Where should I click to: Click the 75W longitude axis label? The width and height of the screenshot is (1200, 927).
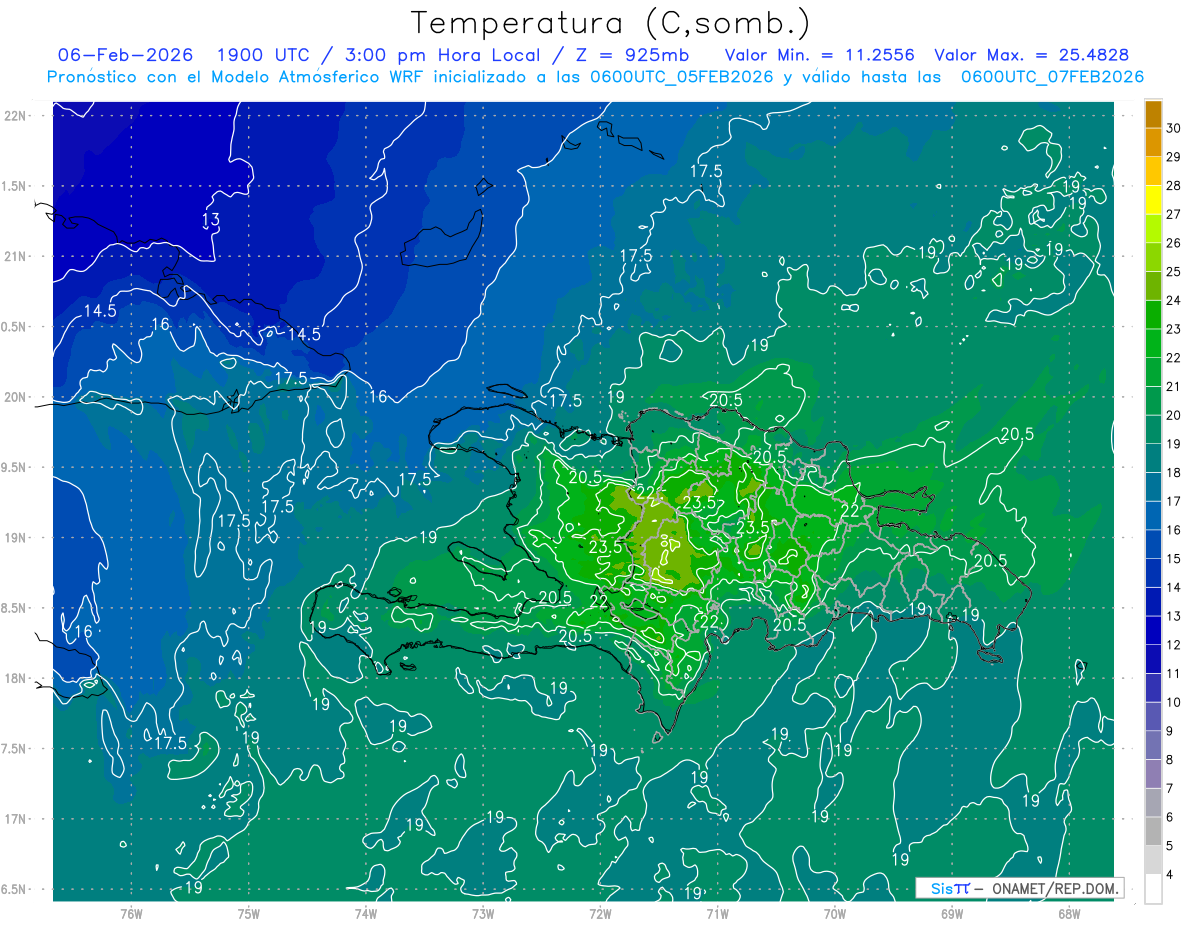click(x=249, y=914)
